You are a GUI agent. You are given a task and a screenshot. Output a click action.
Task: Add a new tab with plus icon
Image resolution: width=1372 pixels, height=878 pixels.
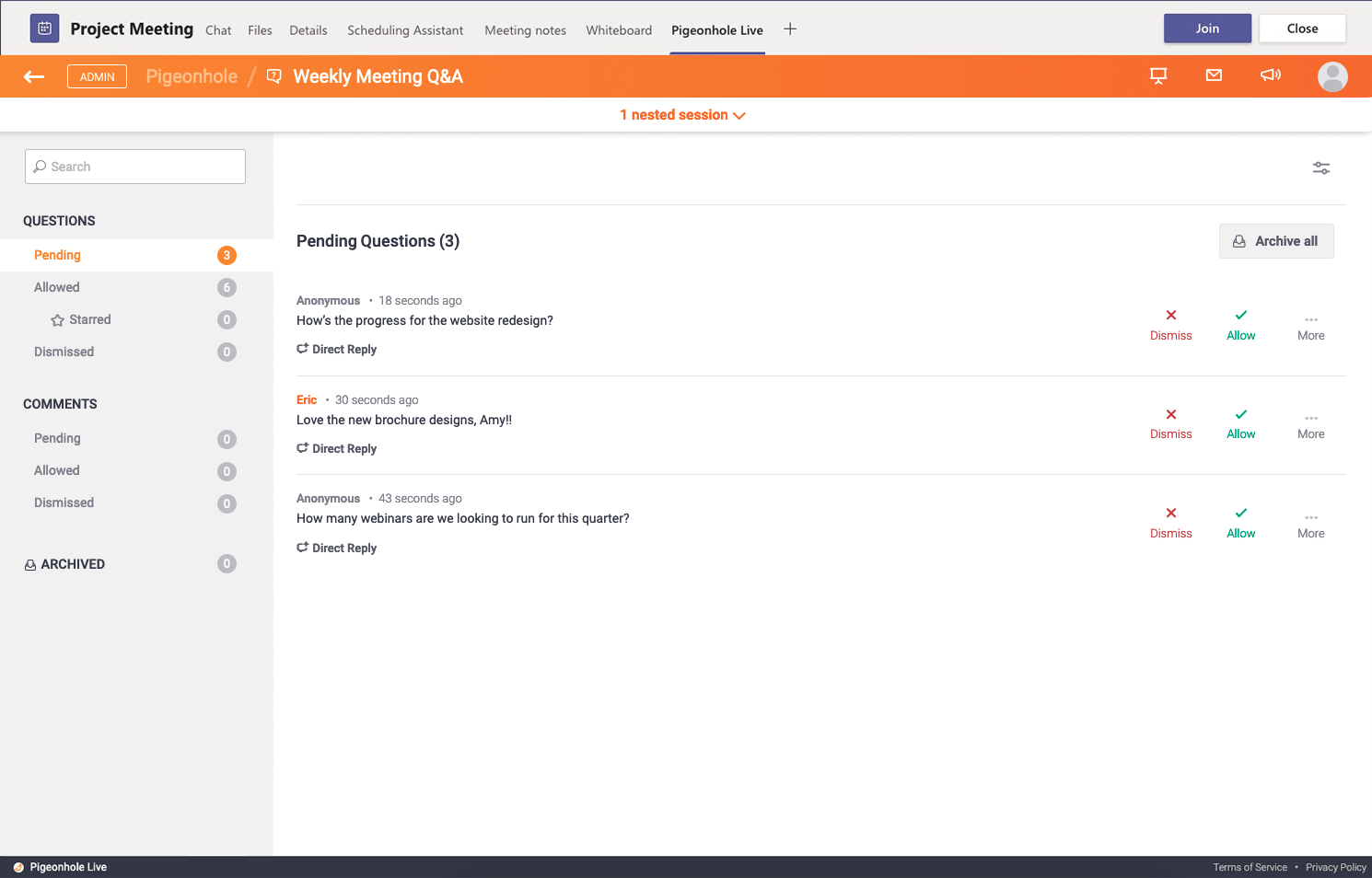click(790, 29)
